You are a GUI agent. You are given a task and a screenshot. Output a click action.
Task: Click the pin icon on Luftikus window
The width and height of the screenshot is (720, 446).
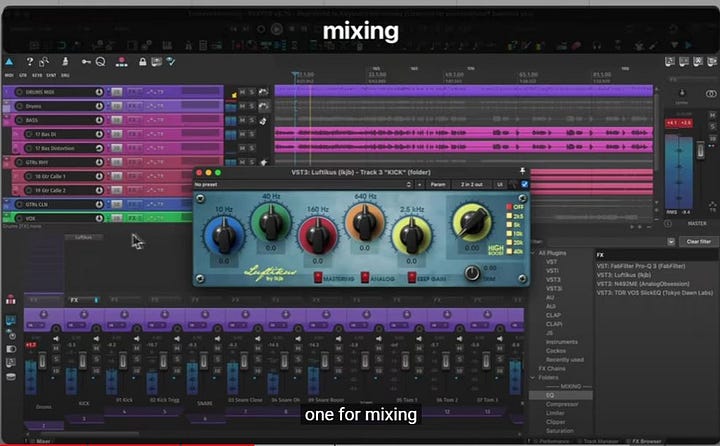(x=522, y=171)
